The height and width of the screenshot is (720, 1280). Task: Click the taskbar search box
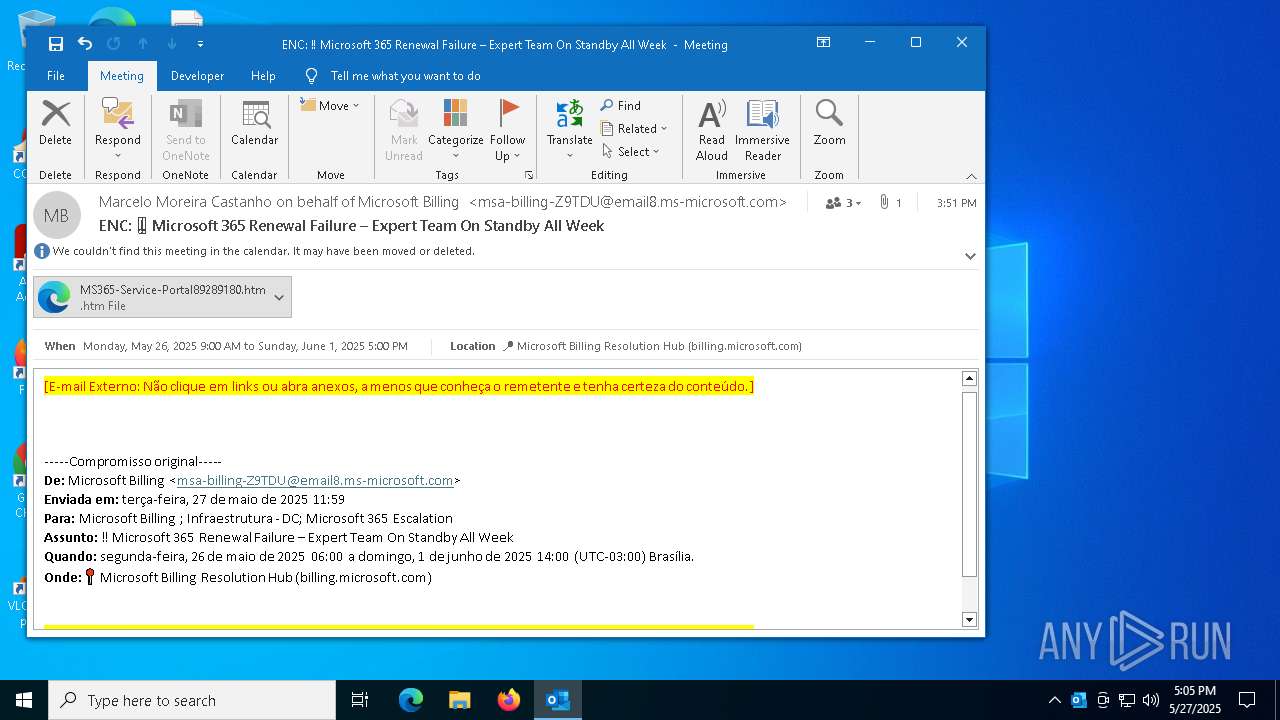point(192,700)
